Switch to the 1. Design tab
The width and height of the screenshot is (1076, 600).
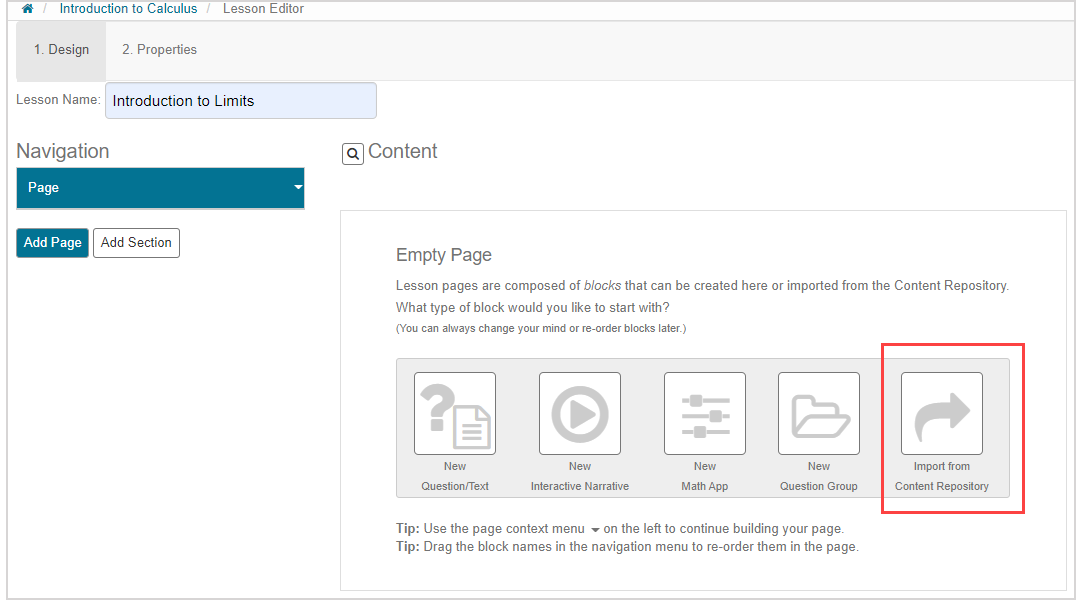point(61,49)
